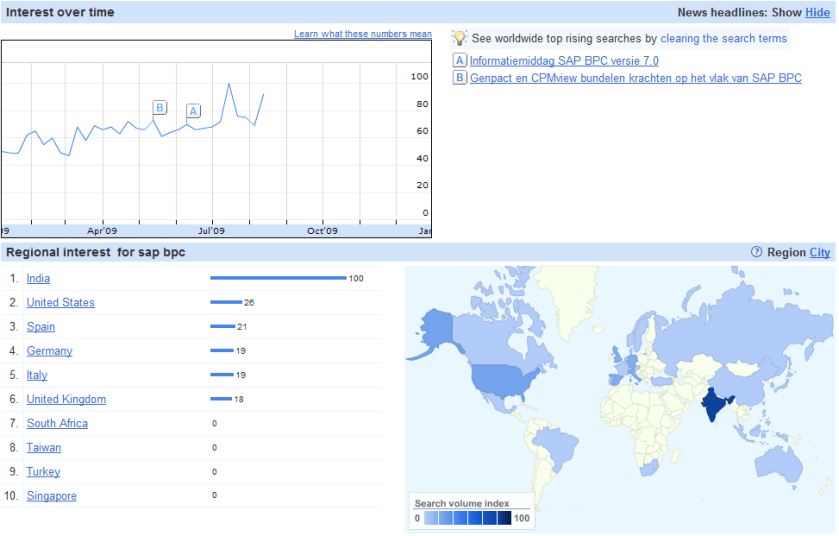Click India on the world map
This screenshot has width=839, height=536.
coord(714,406)
